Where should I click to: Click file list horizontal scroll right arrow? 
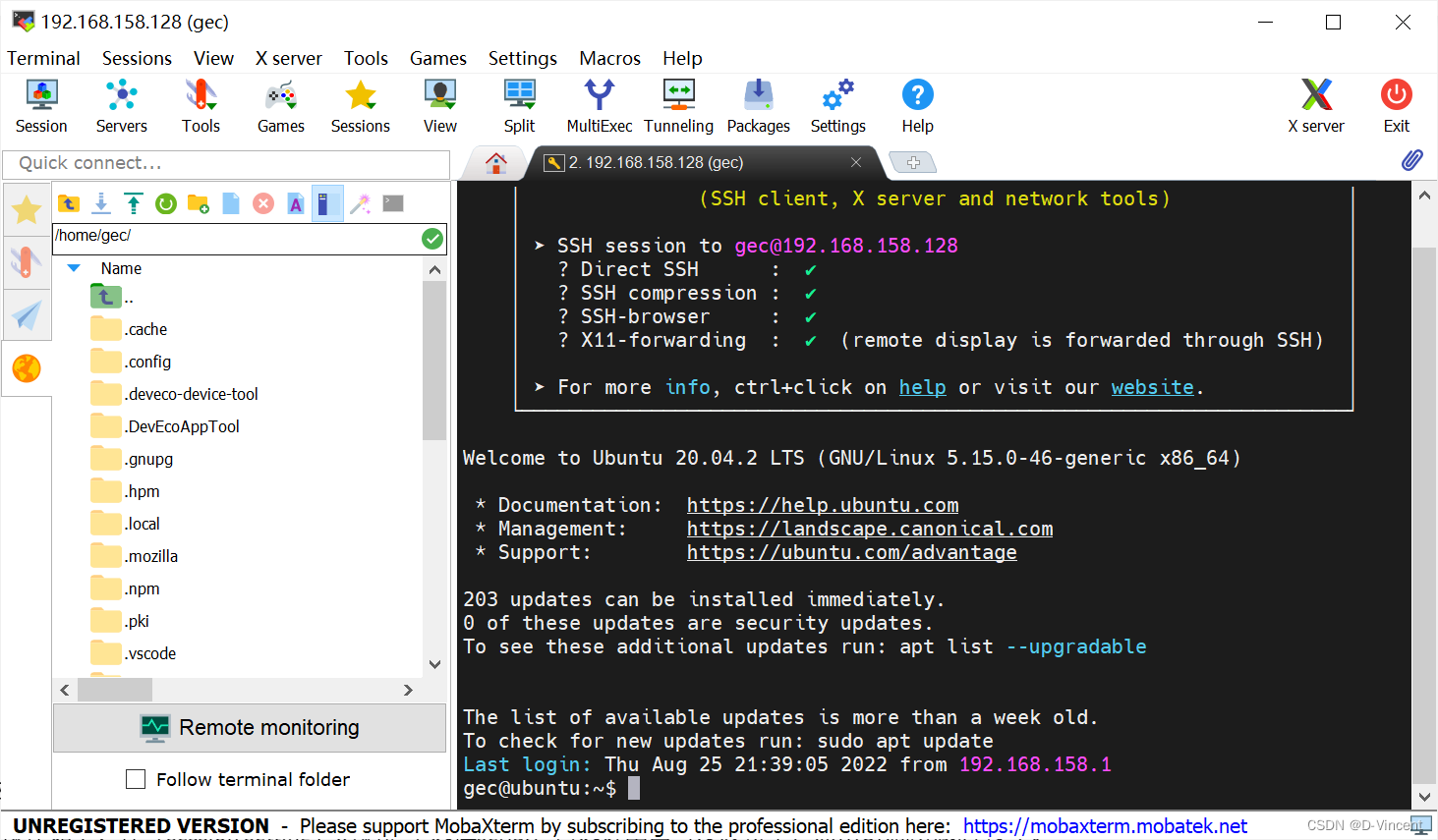(408, 691)
